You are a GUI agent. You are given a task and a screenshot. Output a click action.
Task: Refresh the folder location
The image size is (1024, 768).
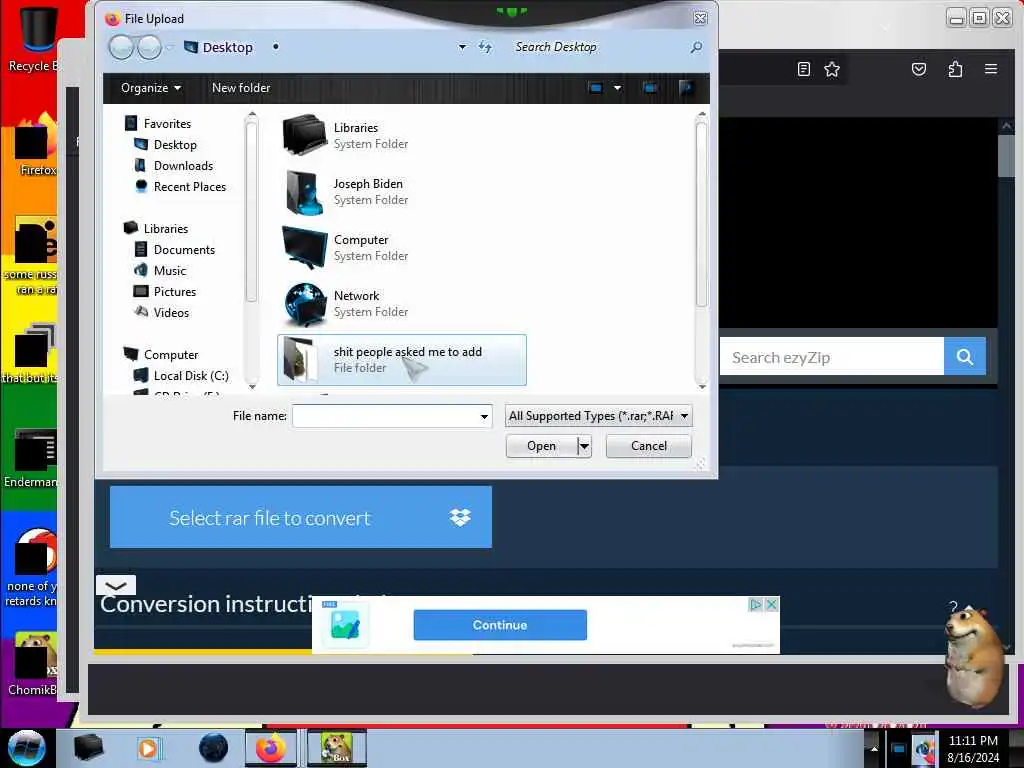click(485, 47)
